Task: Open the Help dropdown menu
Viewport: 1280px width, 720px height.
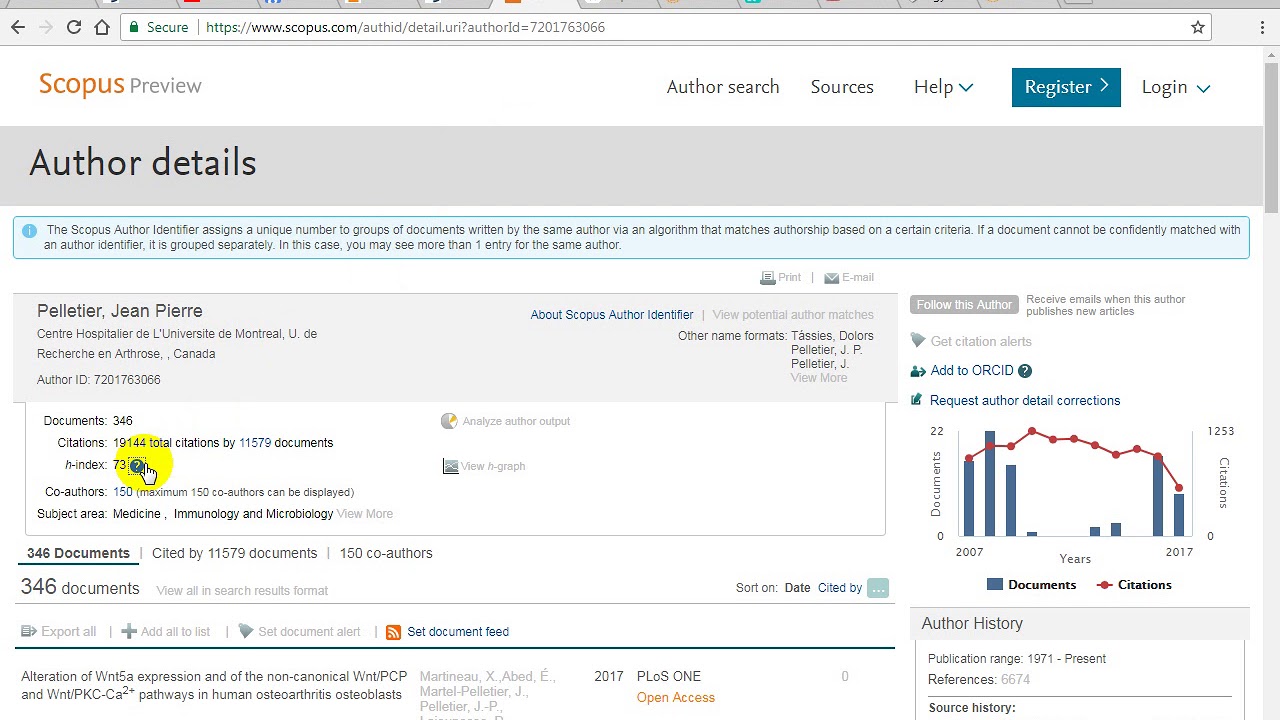Action: tap(942, 87)
